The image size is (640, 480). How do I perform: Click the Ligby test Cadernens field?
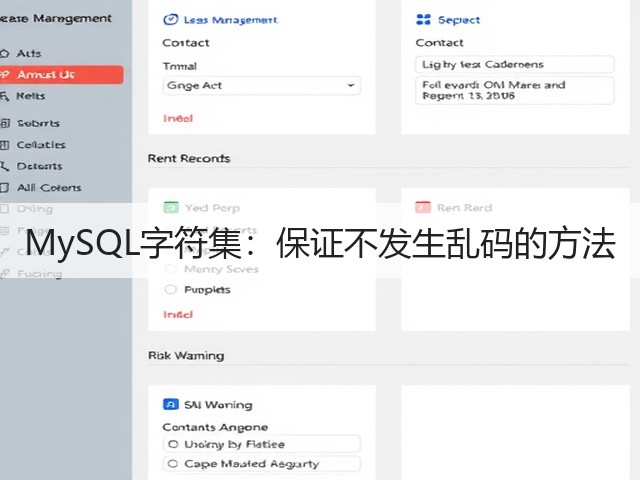(515, 64)
